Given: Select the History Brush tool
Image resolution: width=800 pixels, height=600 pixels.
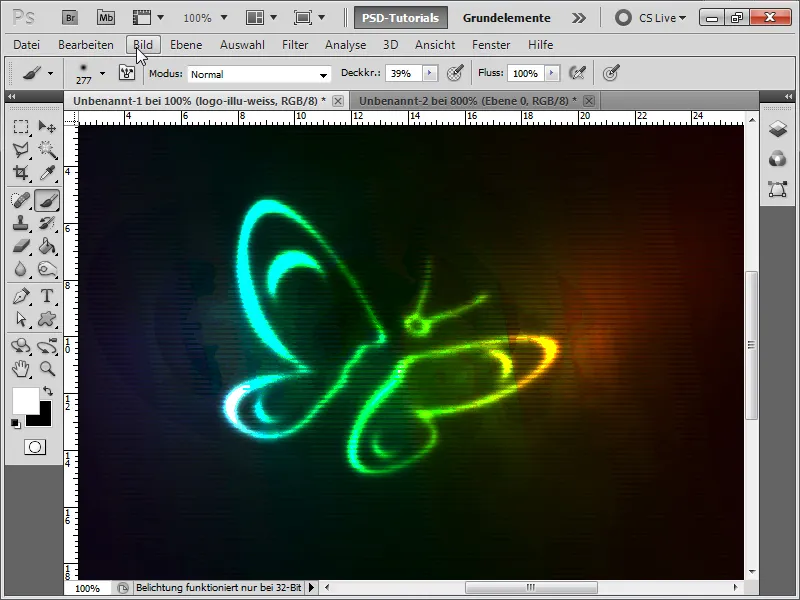Looking at the screenshot, I should pyautogui.click(x=47, y=223).
